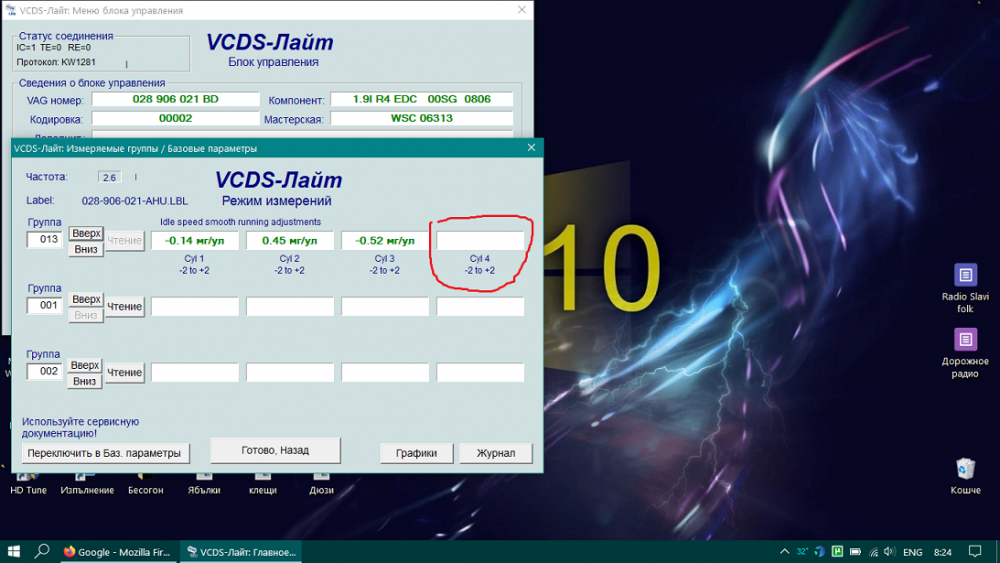Click Idle speed smooth running adjustments label

240,222
